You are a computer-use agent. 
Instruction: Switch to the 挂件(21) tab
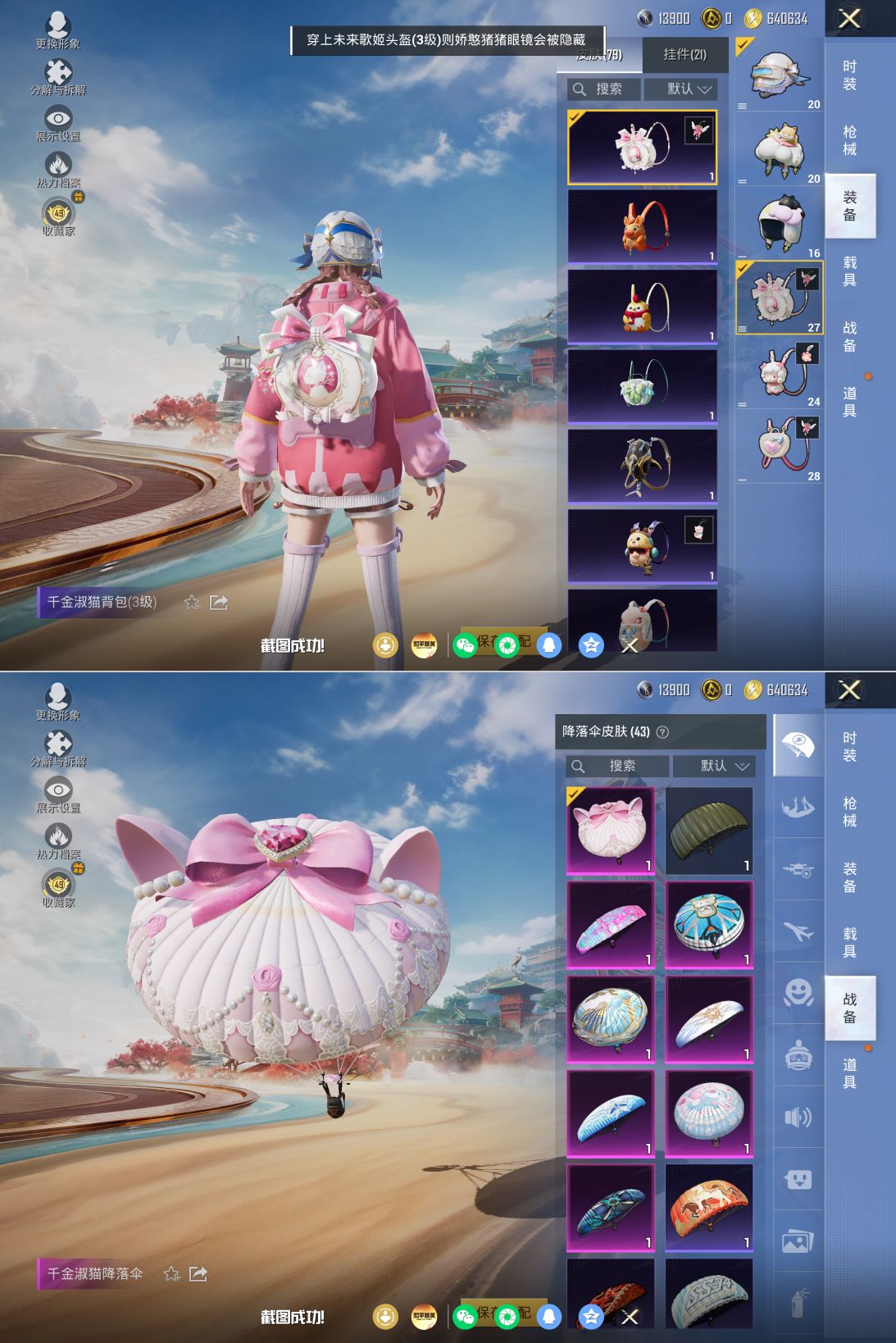tap(684, 54)
